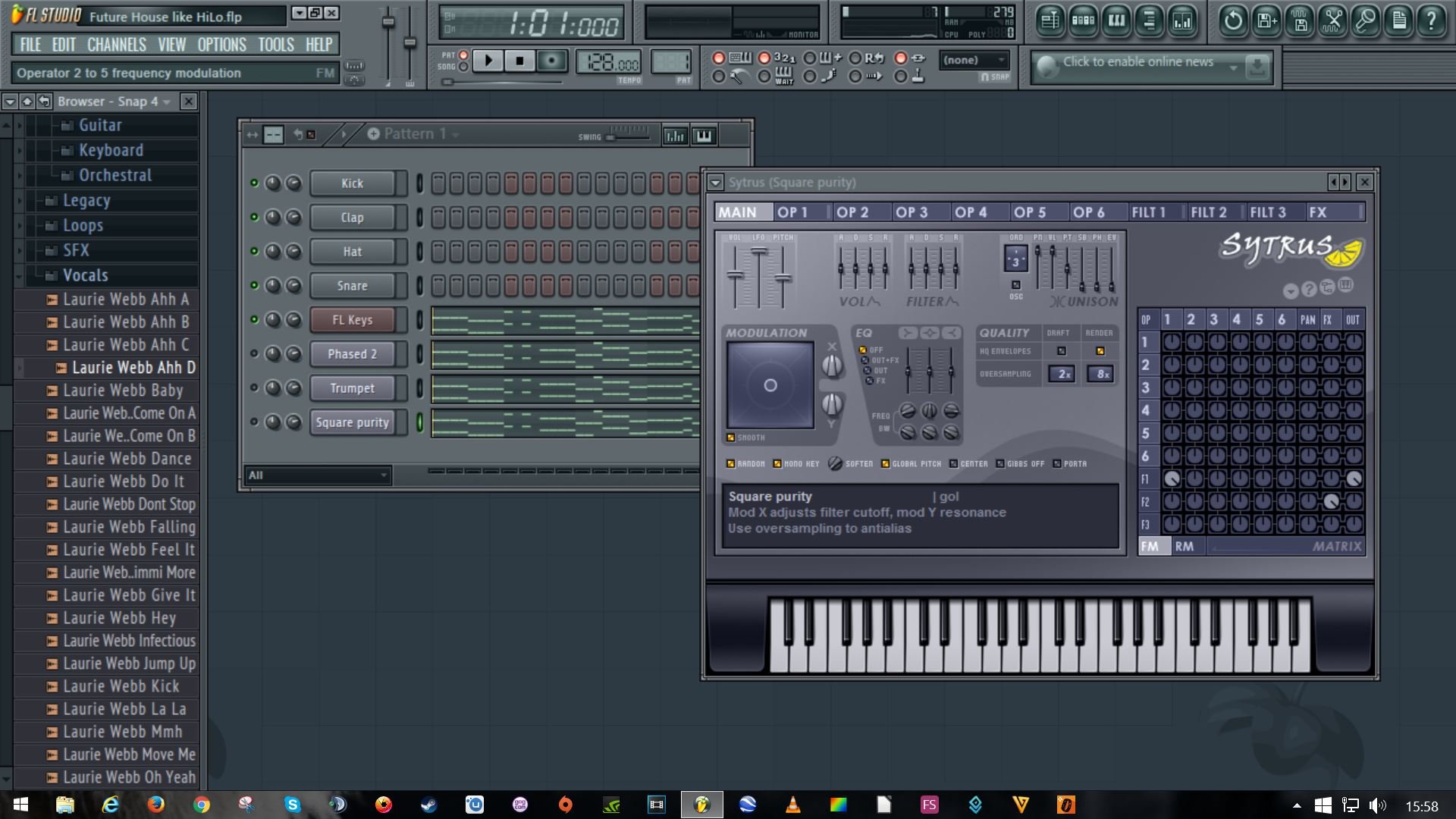Viewport: 1456px width, 819px height.
Task: Click the middle EQ band type icon in Sytrus
Action: pos(930,333)
